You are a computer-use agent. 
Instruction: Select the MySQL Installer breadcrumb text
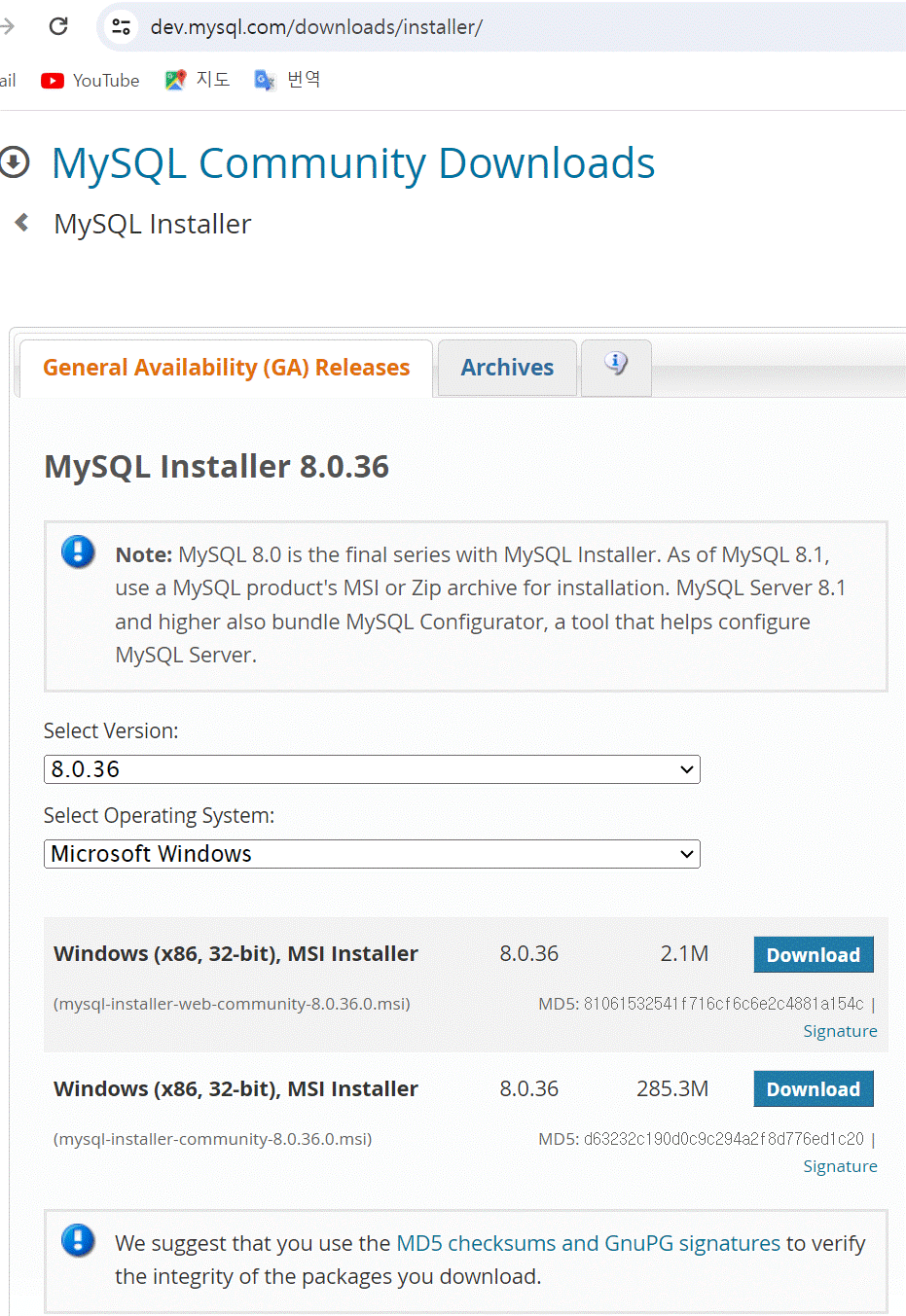pyautogui.click(x=153, y=224)
